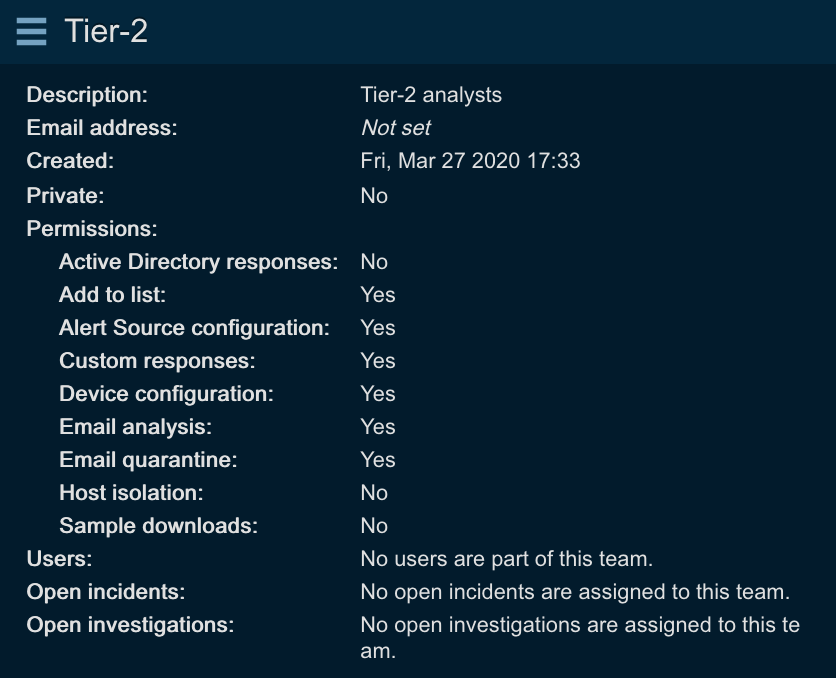836x678 pixels.
Task: Click the 'Yes' value for Email analysis
Action: point(378,427)
